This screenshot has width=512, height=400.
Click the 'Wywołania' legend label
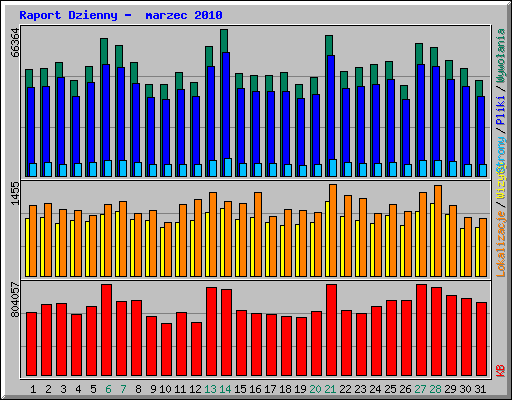tap(501, 56)
